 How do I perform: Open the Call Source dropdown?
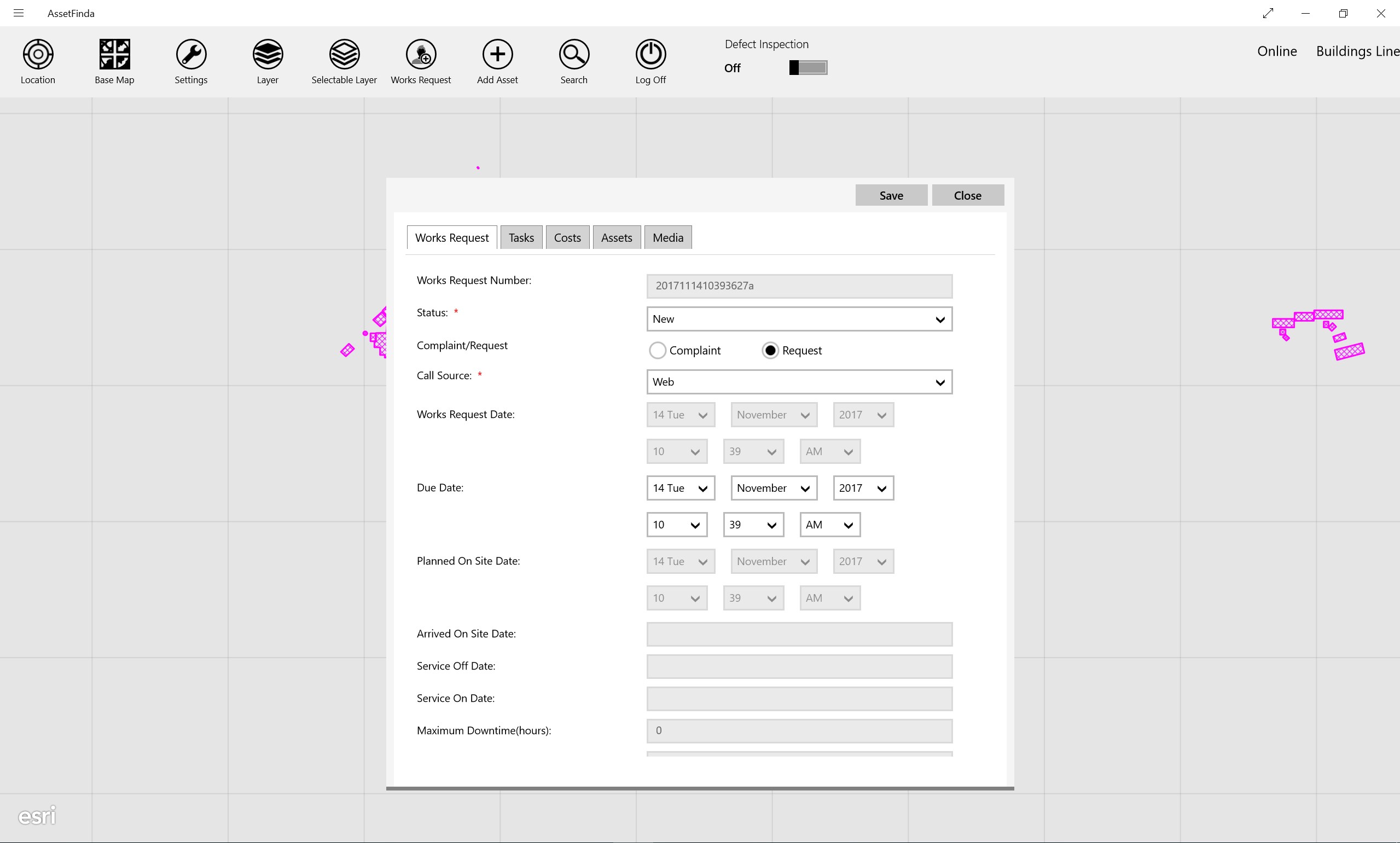click(x=799, y=382)
